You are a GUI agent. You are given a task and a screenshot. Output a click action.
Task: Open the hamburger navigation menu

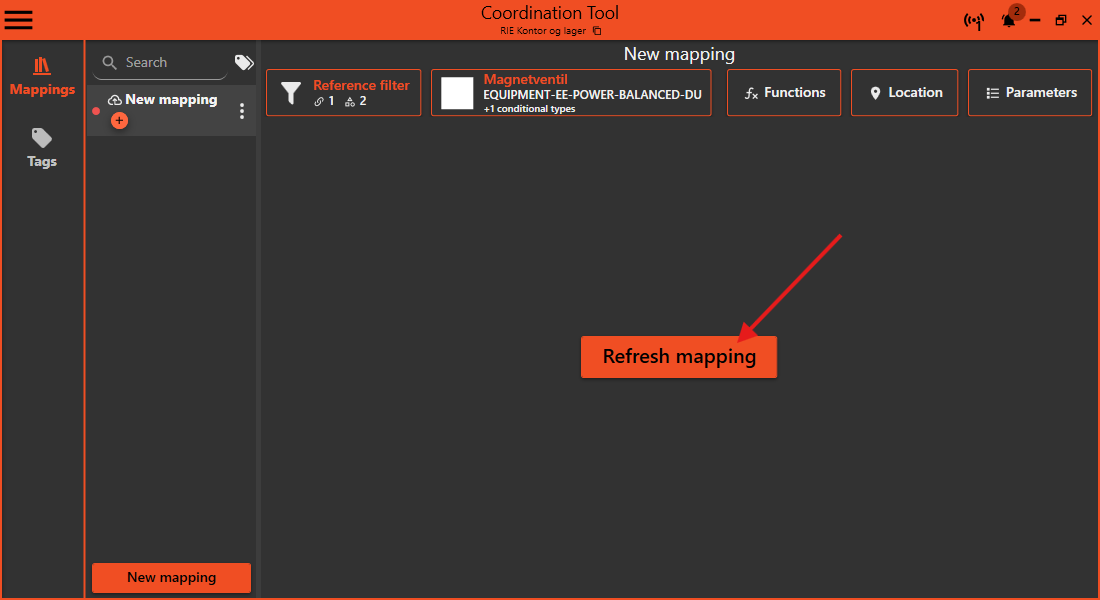[x=18, y=19]
